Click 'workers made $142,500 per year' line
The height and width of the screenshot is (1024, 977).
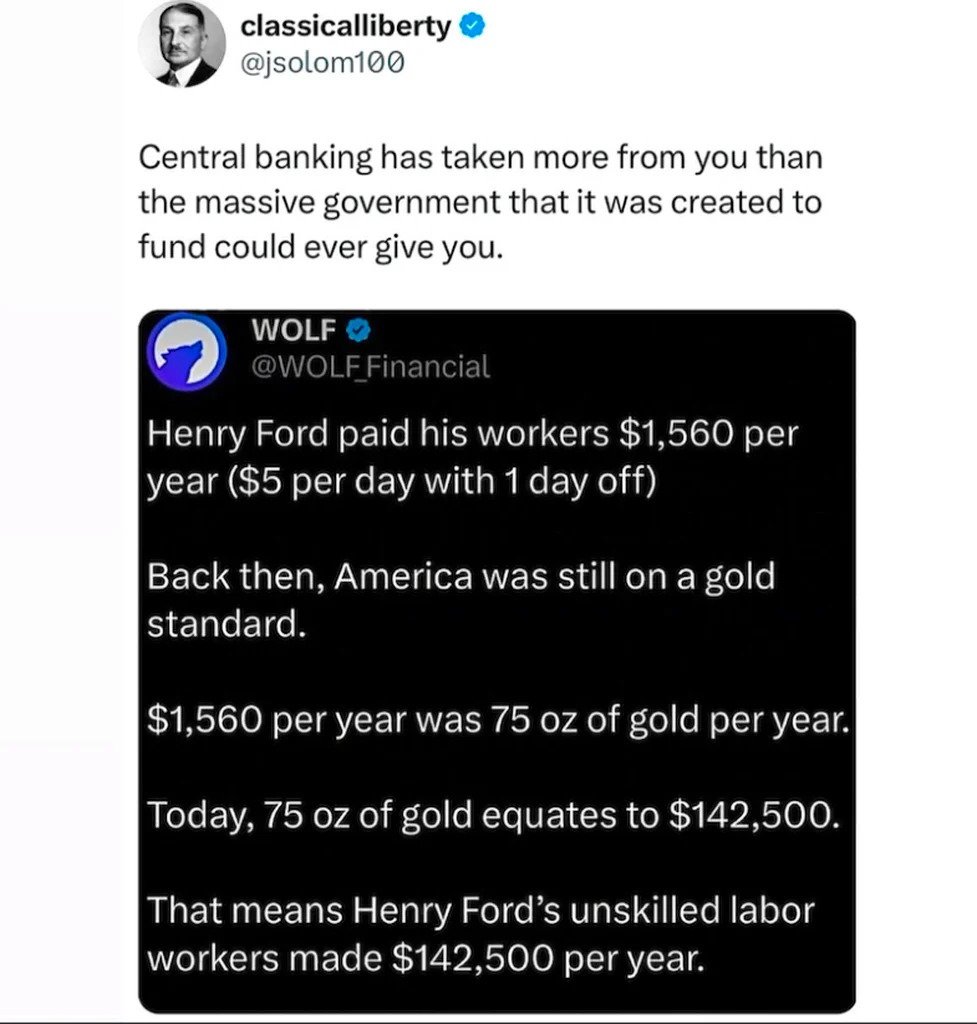pos(426,957)
